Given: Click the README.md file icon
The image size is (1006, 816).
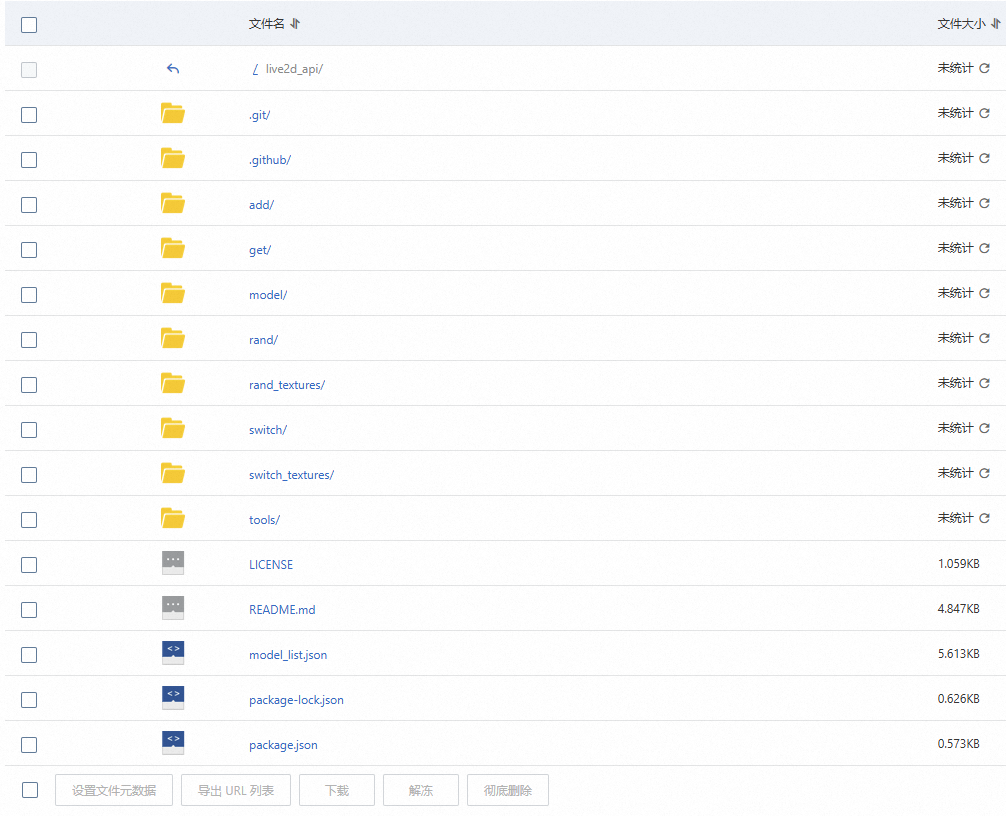Looking at the screenshot, I should coord(173,609).
